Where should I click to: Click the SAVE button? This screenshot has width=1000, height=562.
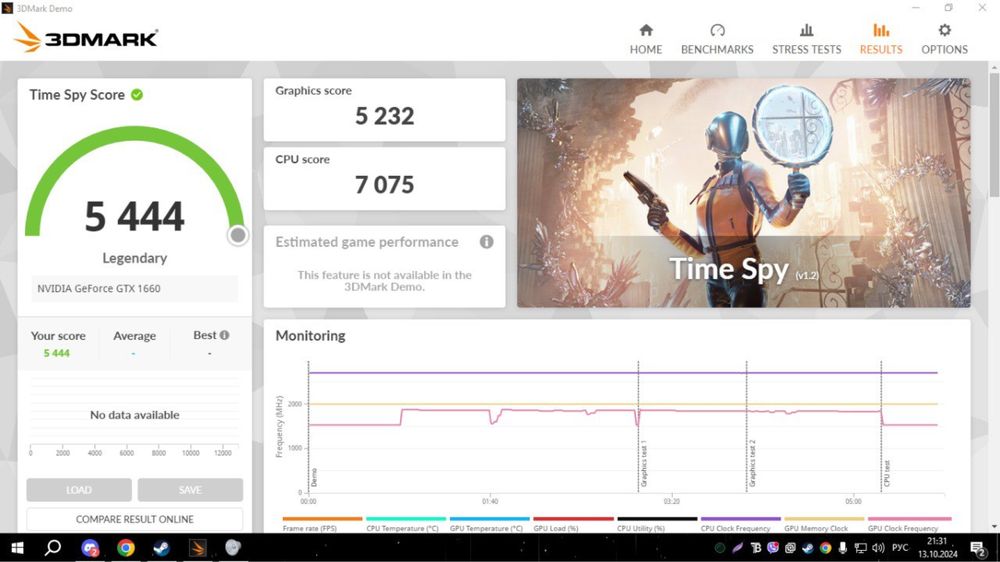(190, 490)
